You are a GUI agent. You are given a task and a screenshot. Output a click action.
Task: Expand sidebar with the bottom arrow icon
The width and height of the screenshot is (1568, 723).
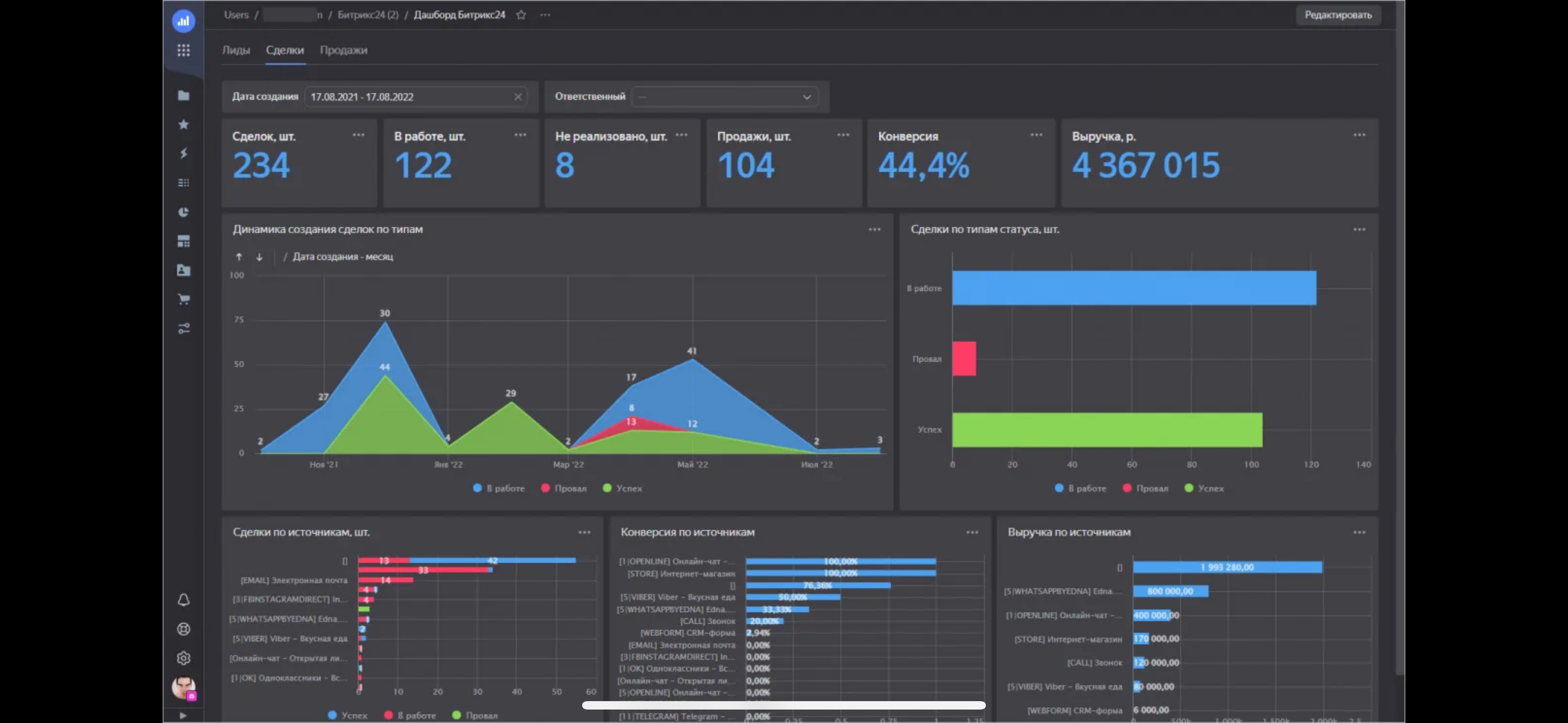183,716
